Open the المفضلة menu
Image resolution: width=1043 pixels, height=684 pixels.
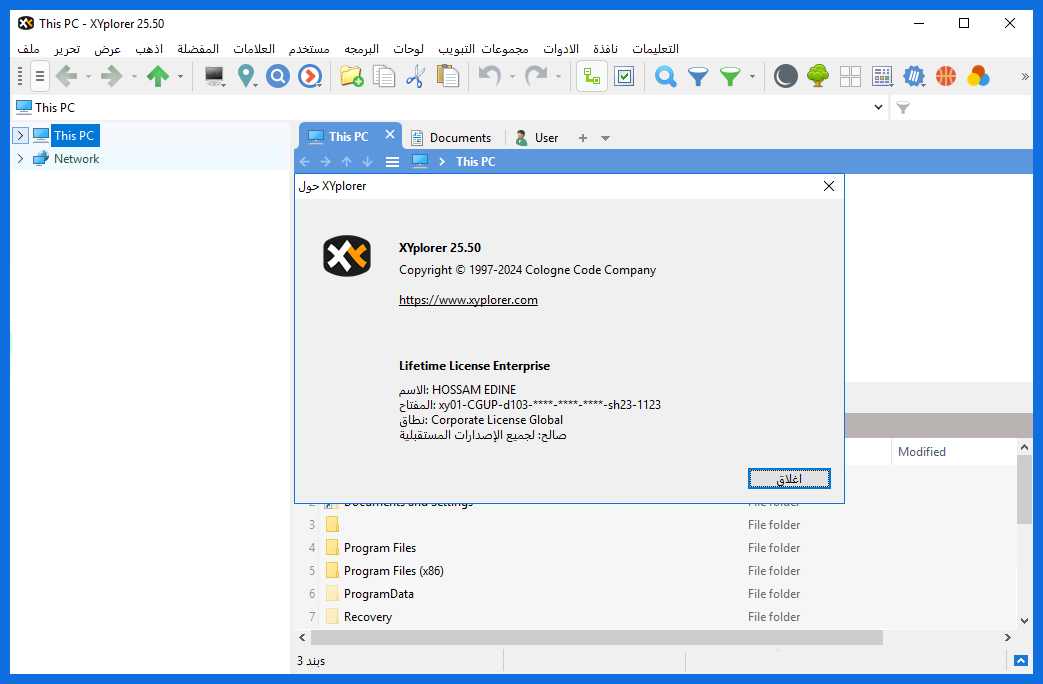(x=198, y=49)
